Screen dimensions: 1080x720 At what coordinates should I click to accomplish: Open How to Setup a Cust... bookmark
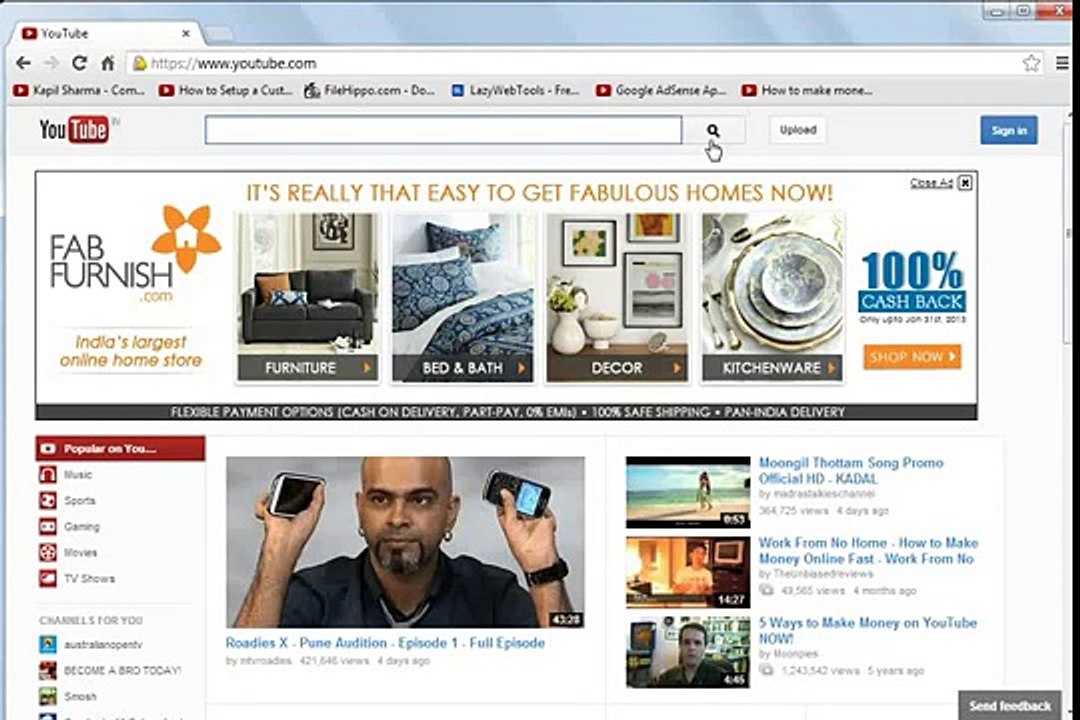pyautogui.click(x=226, y=90)
